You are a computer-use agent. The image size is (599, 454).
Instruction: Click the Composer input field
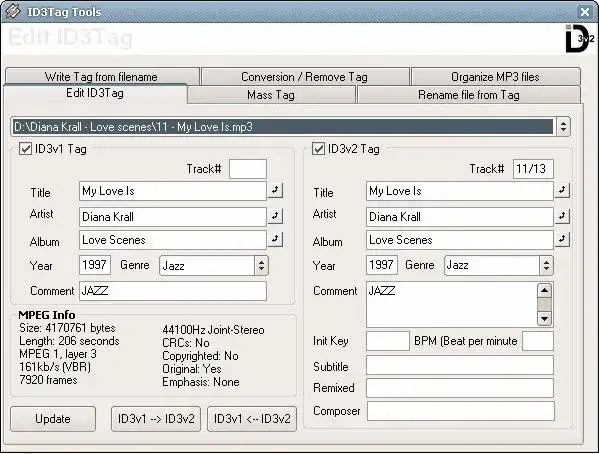pyautogui.click(x=461, y=411)
